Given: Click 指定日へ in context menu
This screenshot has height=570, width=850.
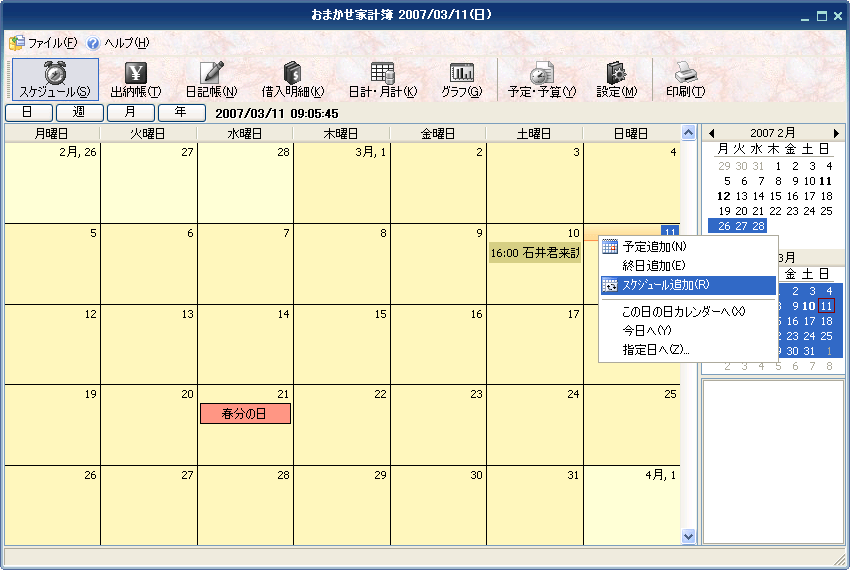Looking at the screenshot, I should coord(655,350).
